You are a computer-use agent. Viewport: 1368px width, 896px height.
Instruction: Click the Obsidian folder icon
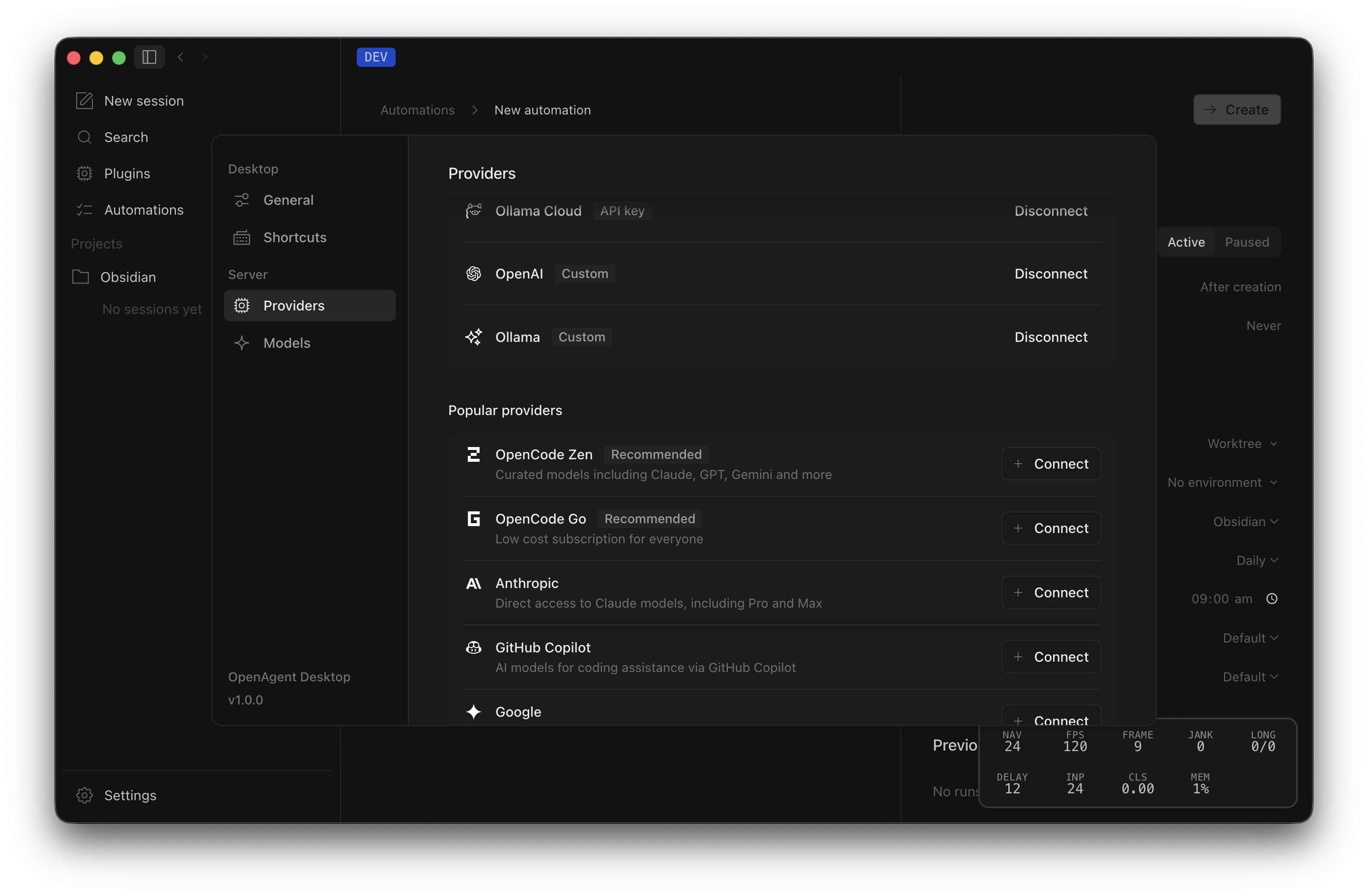(81, 277)
